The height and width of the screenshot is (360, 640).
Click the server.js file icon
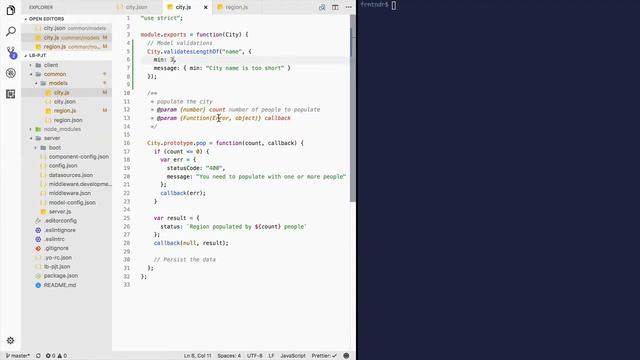pyautogui.click(x=43, y=211)
